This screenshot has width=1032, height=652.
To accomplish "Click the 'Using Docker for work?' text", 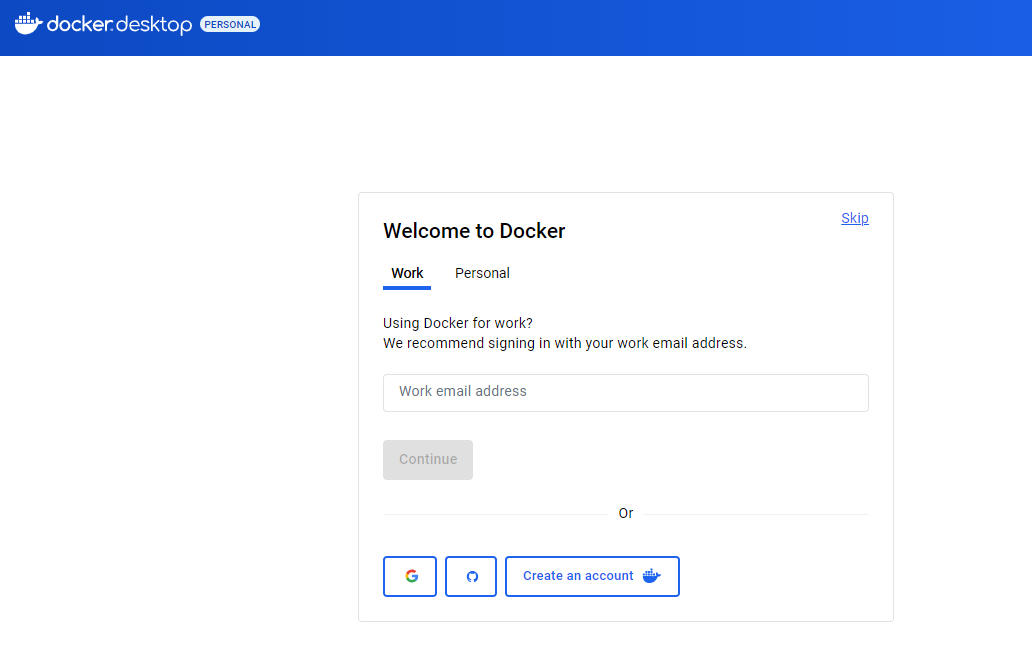I will click(x=458, y=323).
